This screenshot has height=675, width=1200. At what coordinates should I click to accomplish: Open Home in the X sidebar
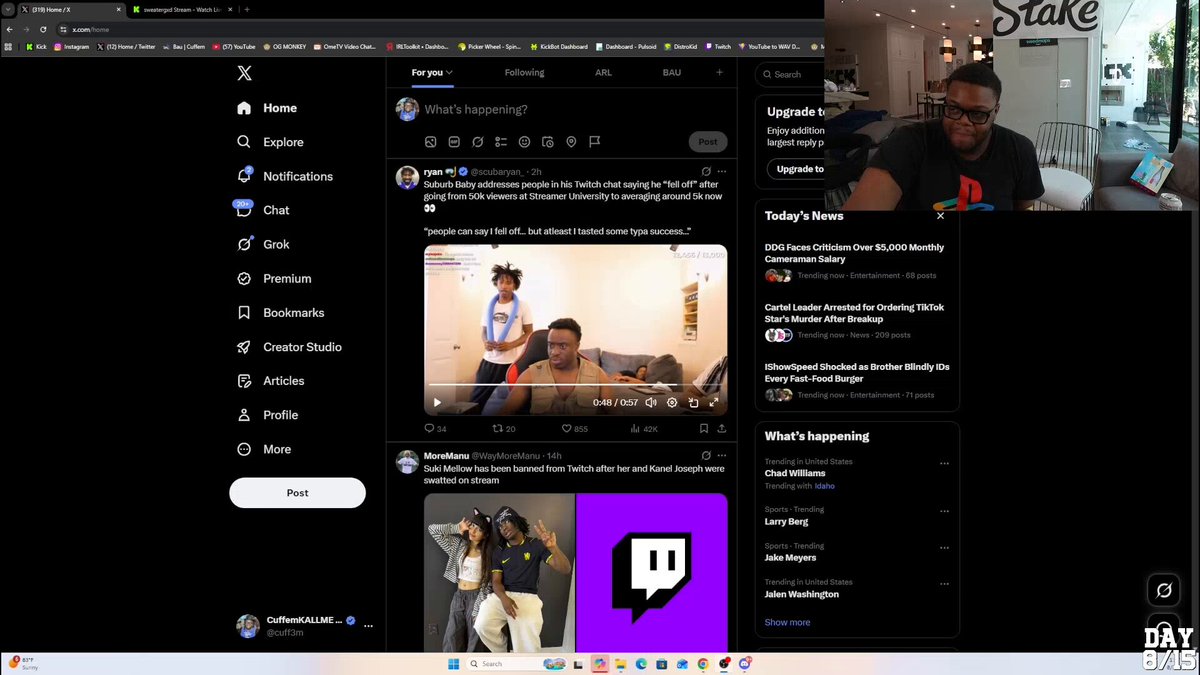click(267, 108)
